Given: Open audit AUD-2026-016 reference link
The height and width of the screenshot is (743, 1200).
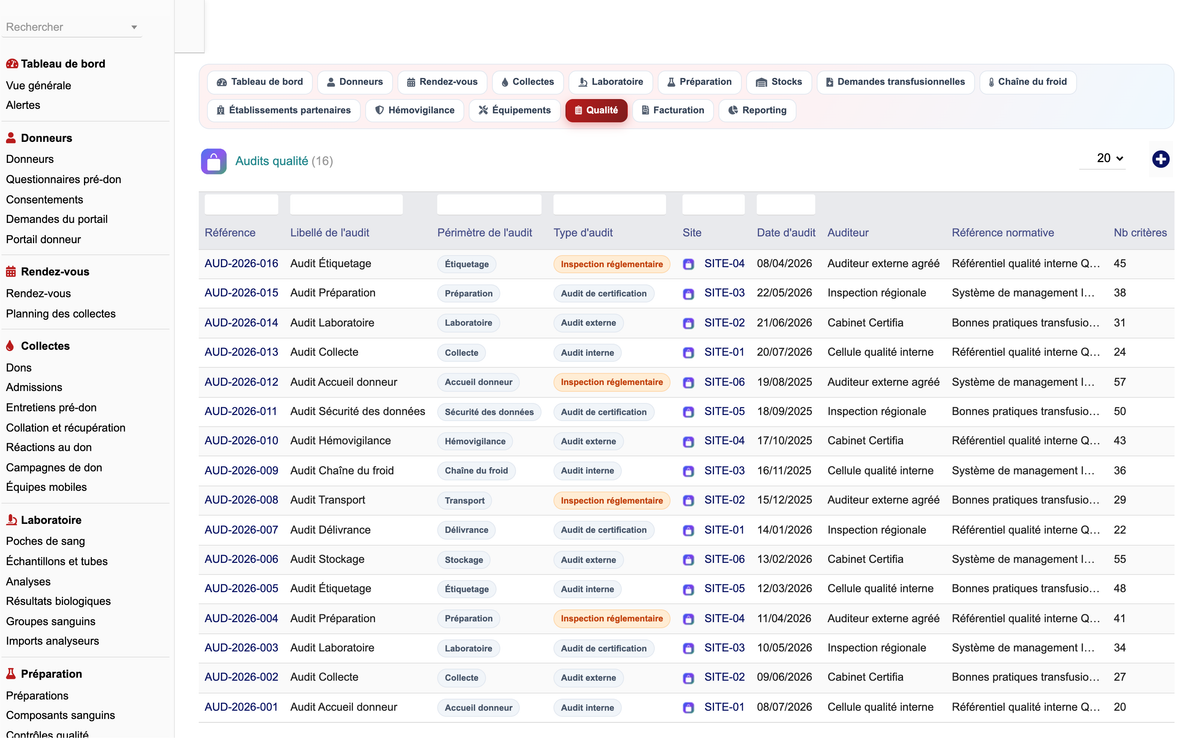Looking at the screenshot, I should click(241, 264).
